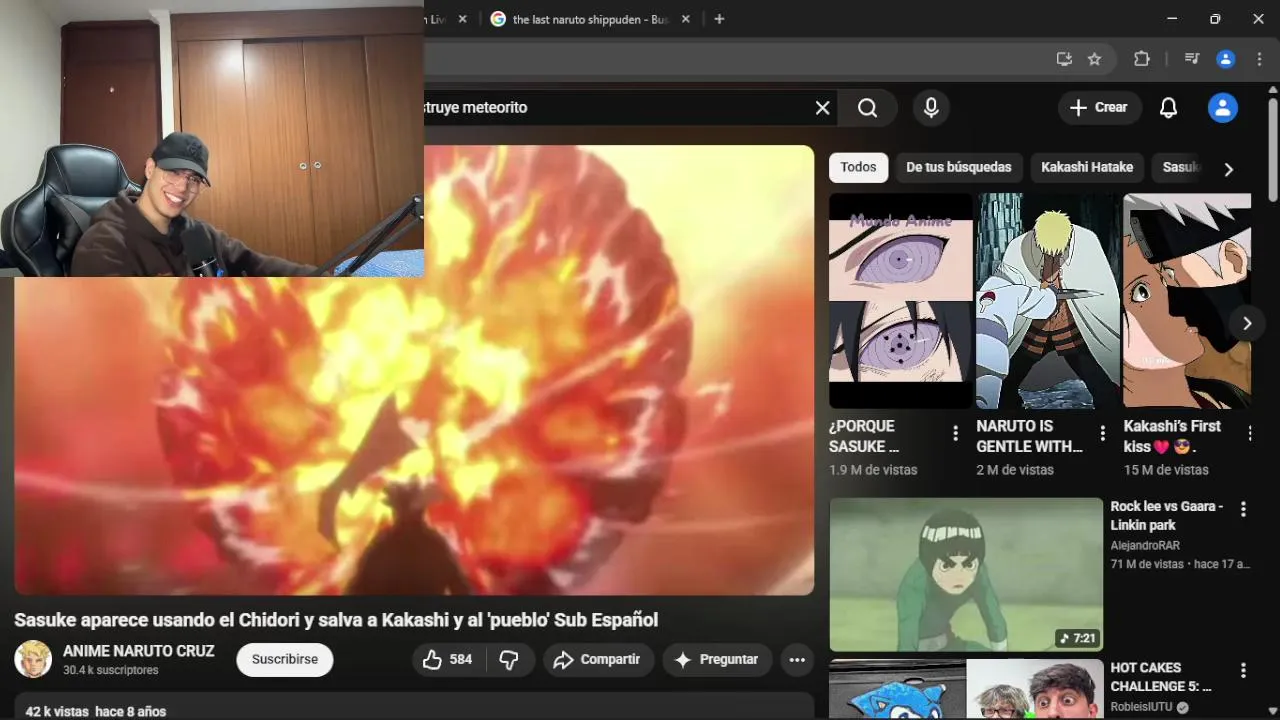Open AlejandroRAR channel link
1280x720 pixels.
click(x=1145, y=546)
